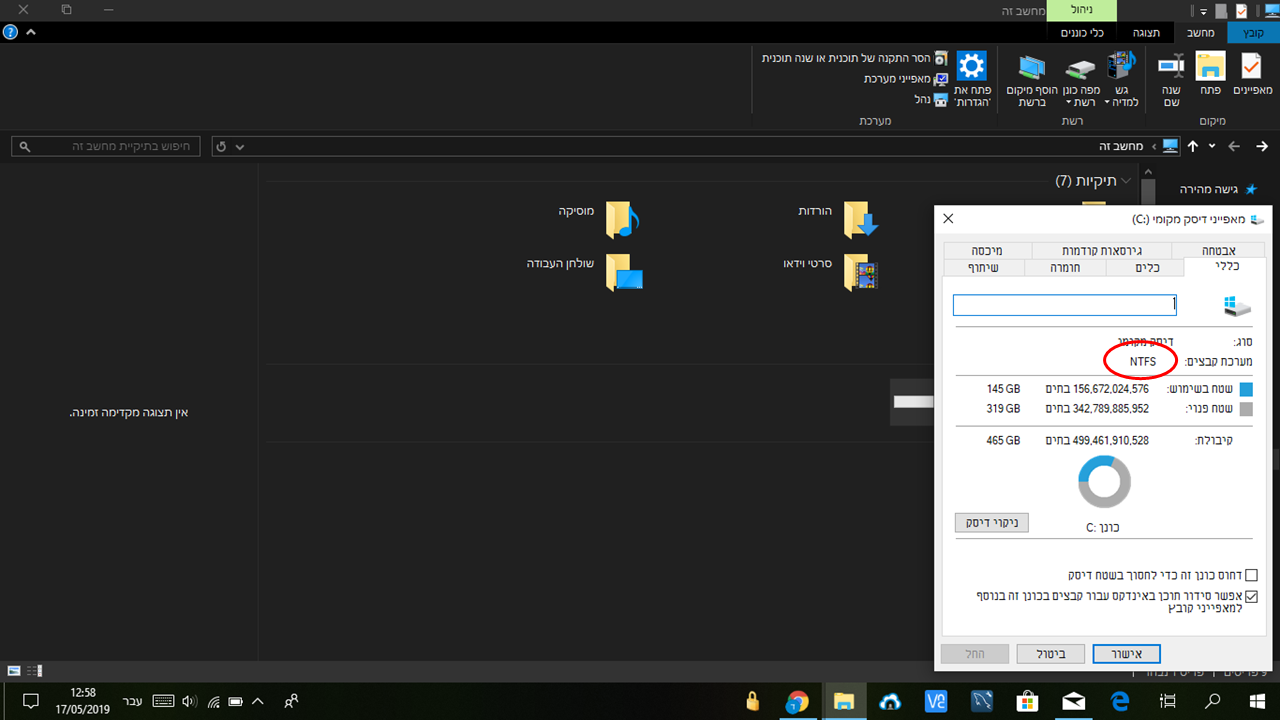The height and width of the screenshot is (720, 1280).
Task: Click the taskbar search magnifier icon
Action: [x=1213, y=701]
